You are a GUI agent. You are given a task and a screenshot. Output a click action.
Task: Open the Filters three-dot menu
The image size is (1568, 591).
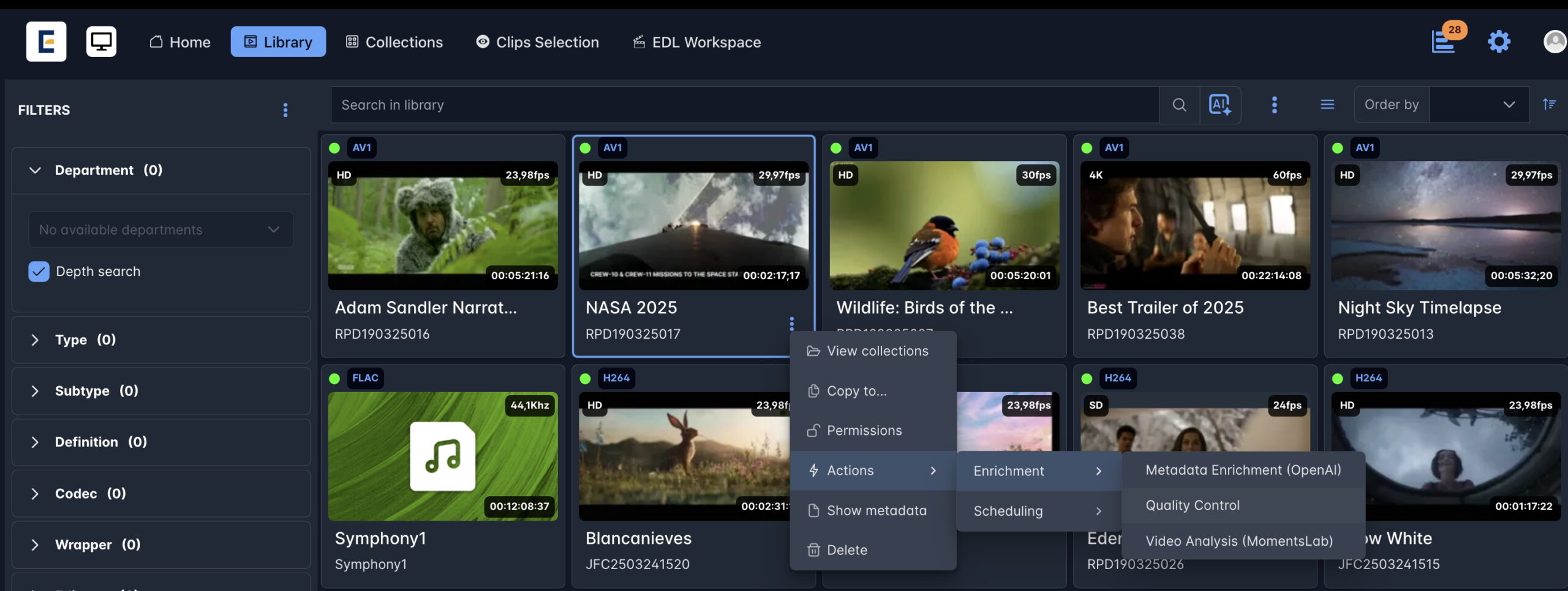pyautogui.click(x=285, y=110)
